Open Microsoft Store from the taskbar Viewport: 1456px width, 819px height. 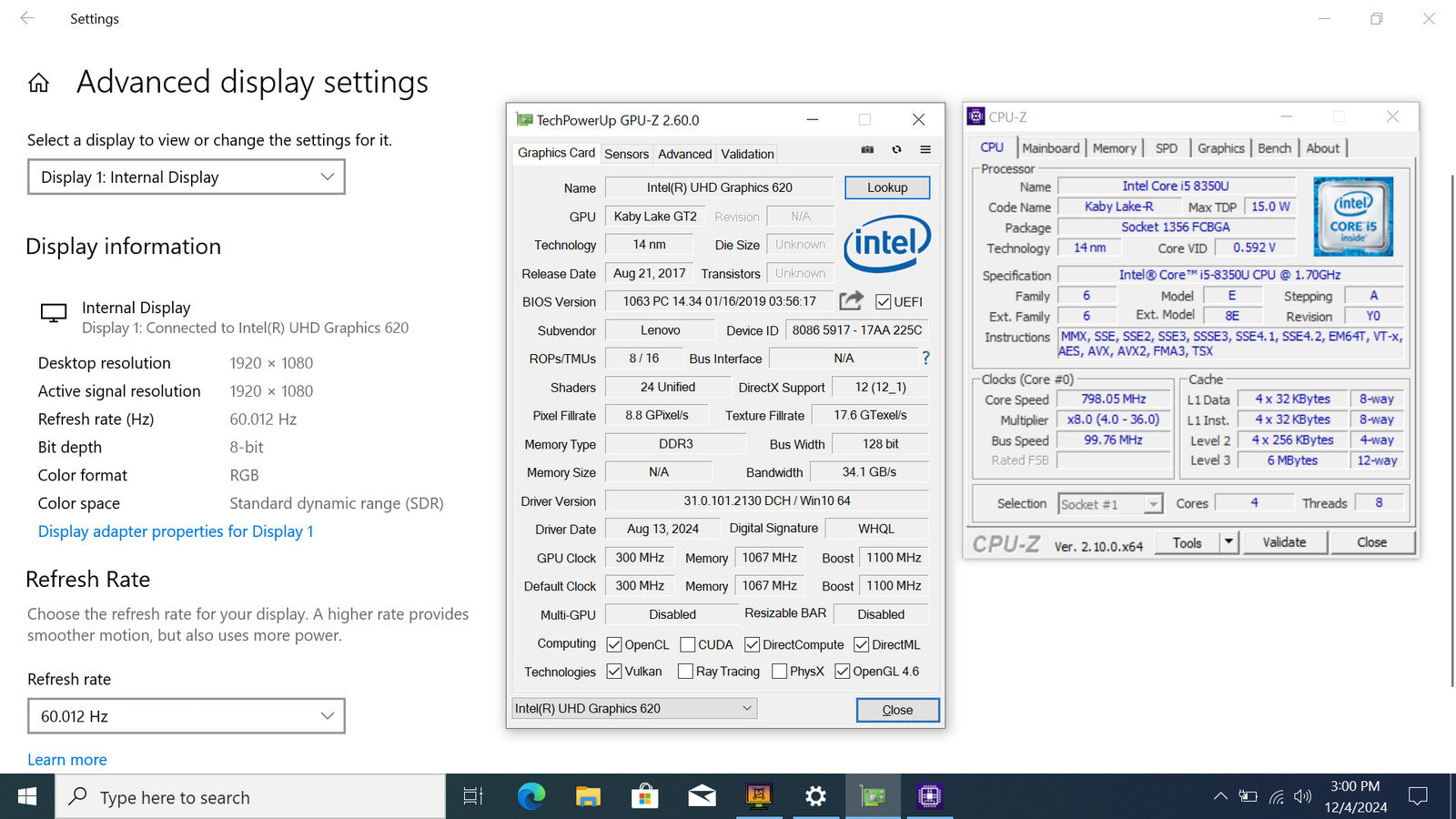click(644, 796)
